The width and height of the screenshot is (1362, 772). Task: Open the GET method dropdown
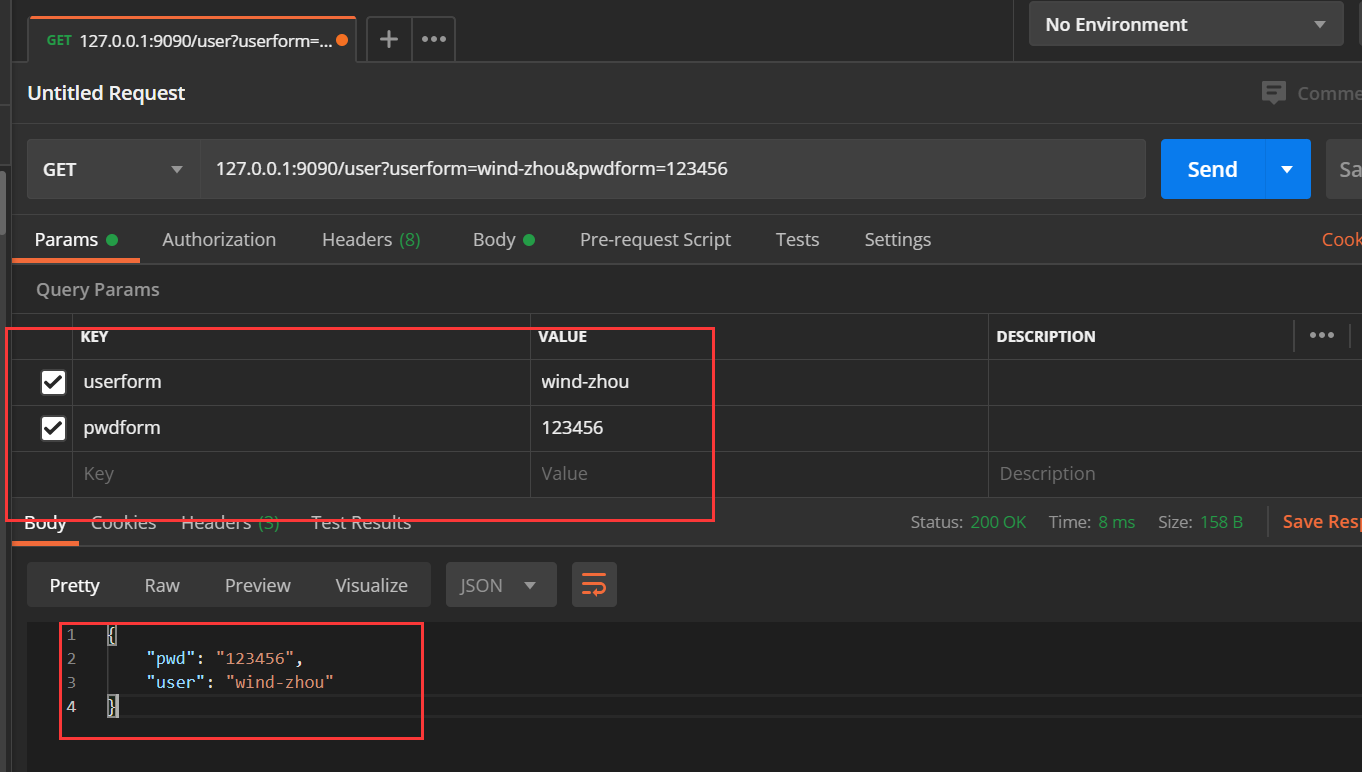pos(113,170)
